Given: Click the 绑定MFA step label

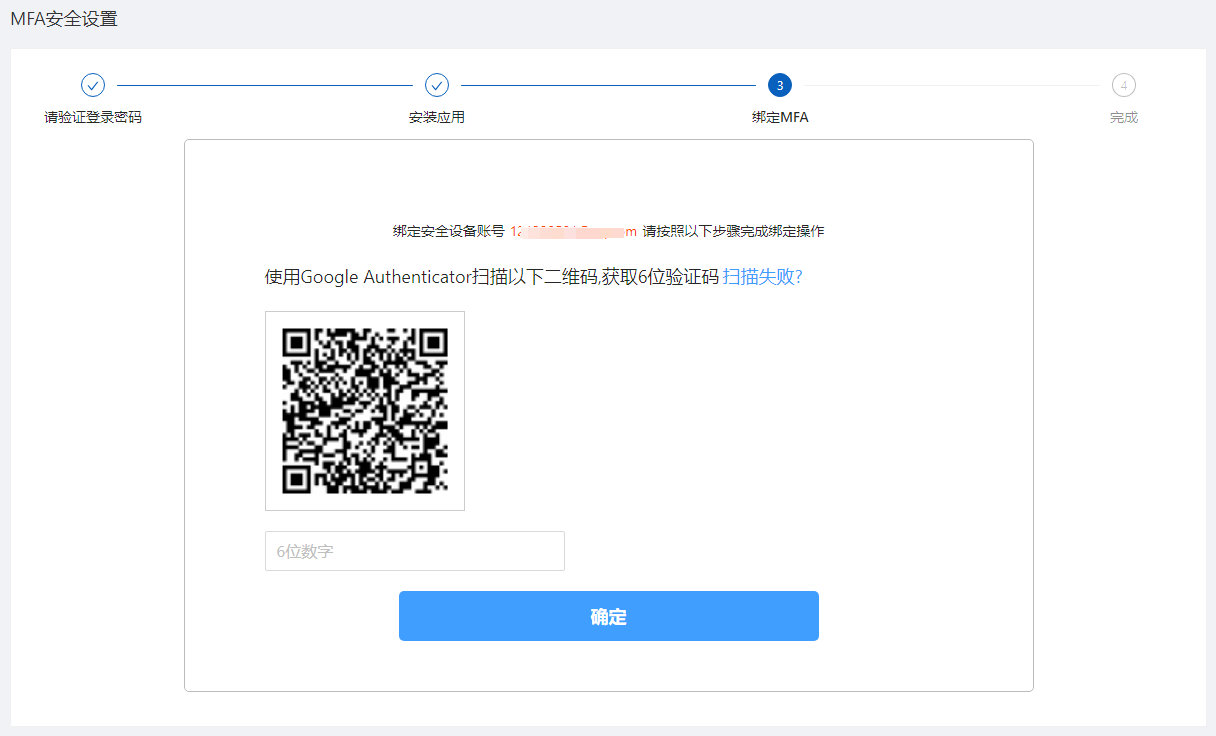Looking at the screenshot, I should [780, 117].
